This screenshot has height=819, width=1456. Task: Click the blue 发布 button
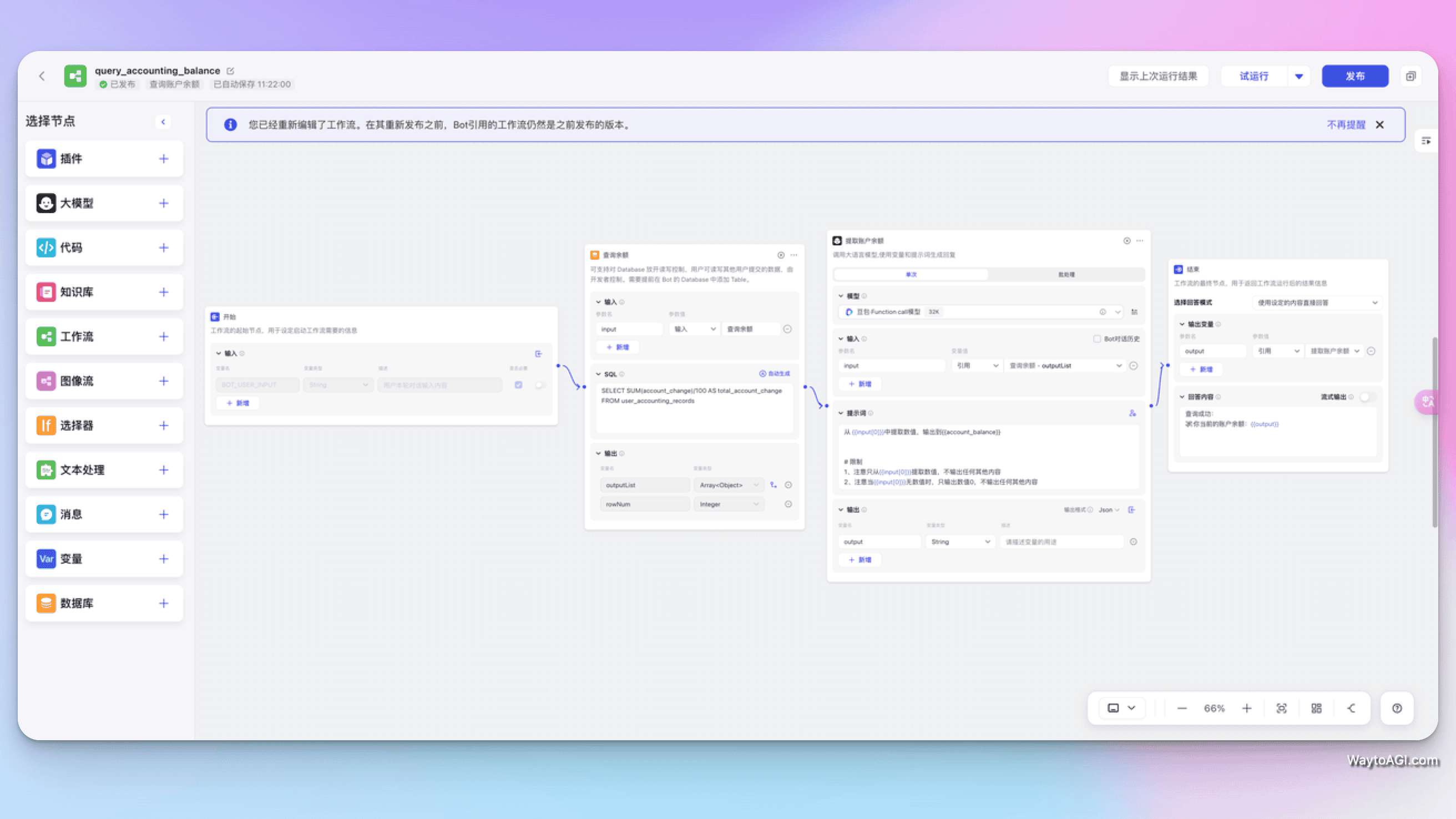point(1355,77)
